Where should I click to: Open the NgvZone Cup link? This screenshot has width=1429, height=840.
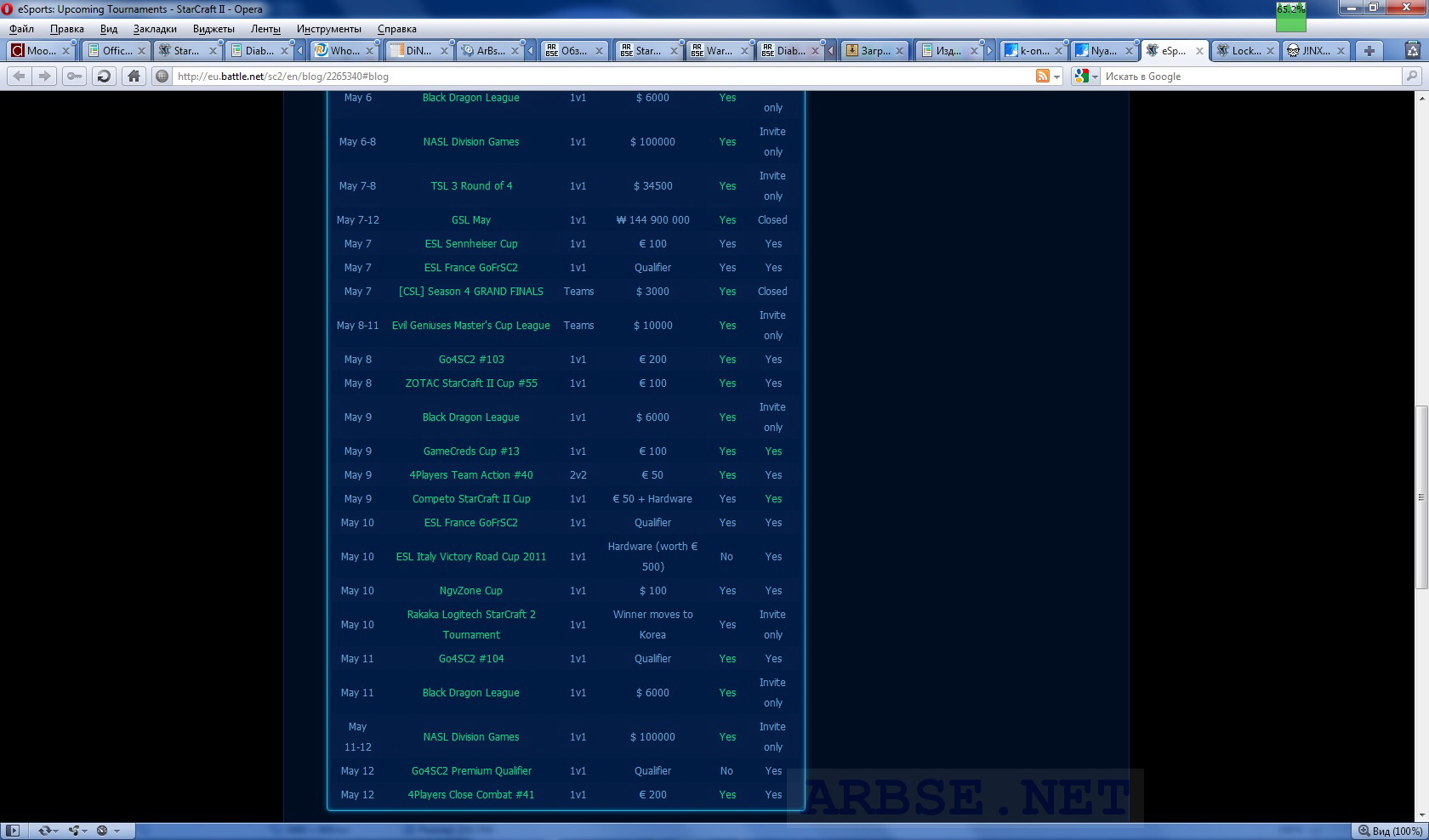point(471,591)
